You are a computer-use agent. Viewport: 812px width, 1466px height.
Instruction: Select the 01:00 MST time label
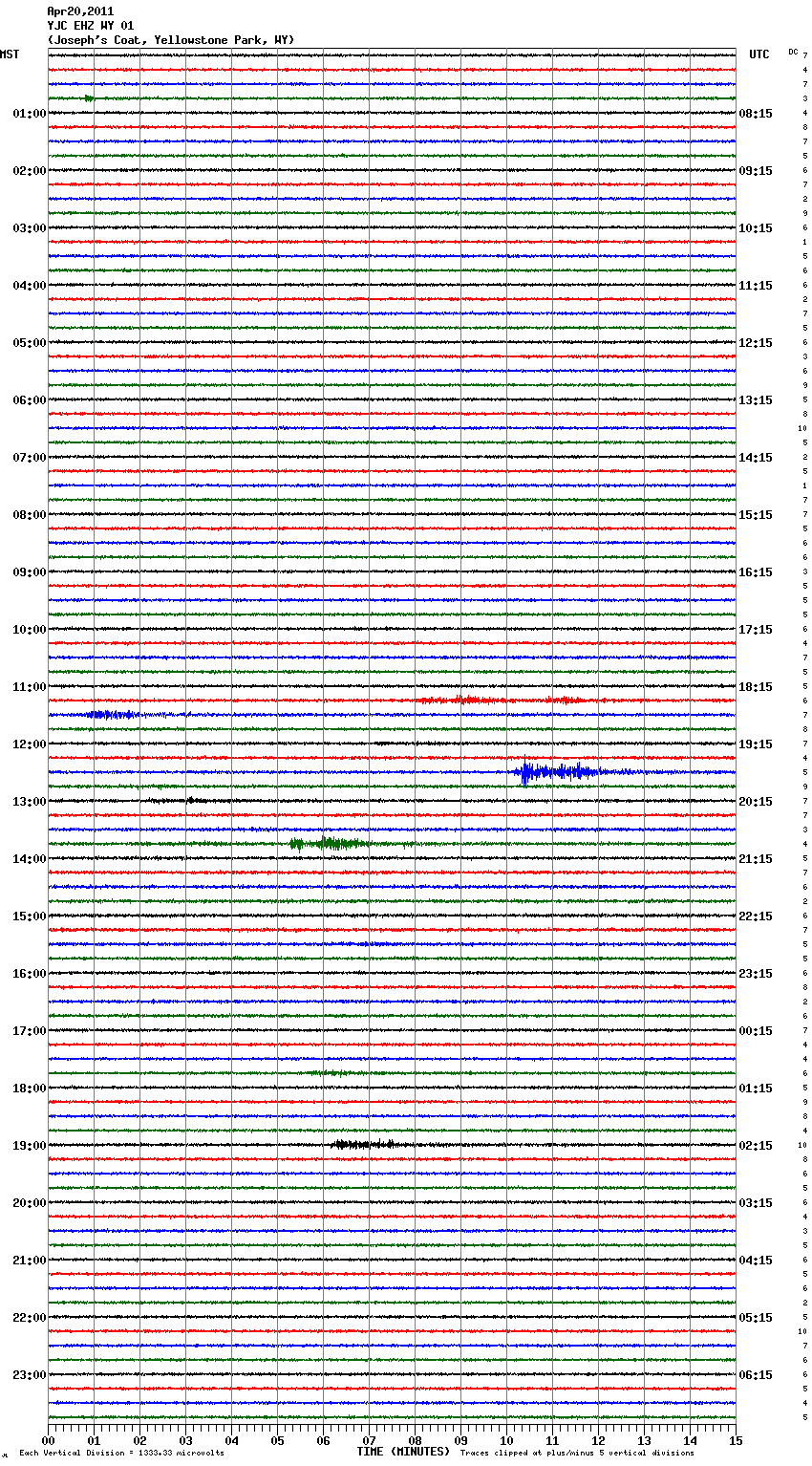(x=30, y=114)
